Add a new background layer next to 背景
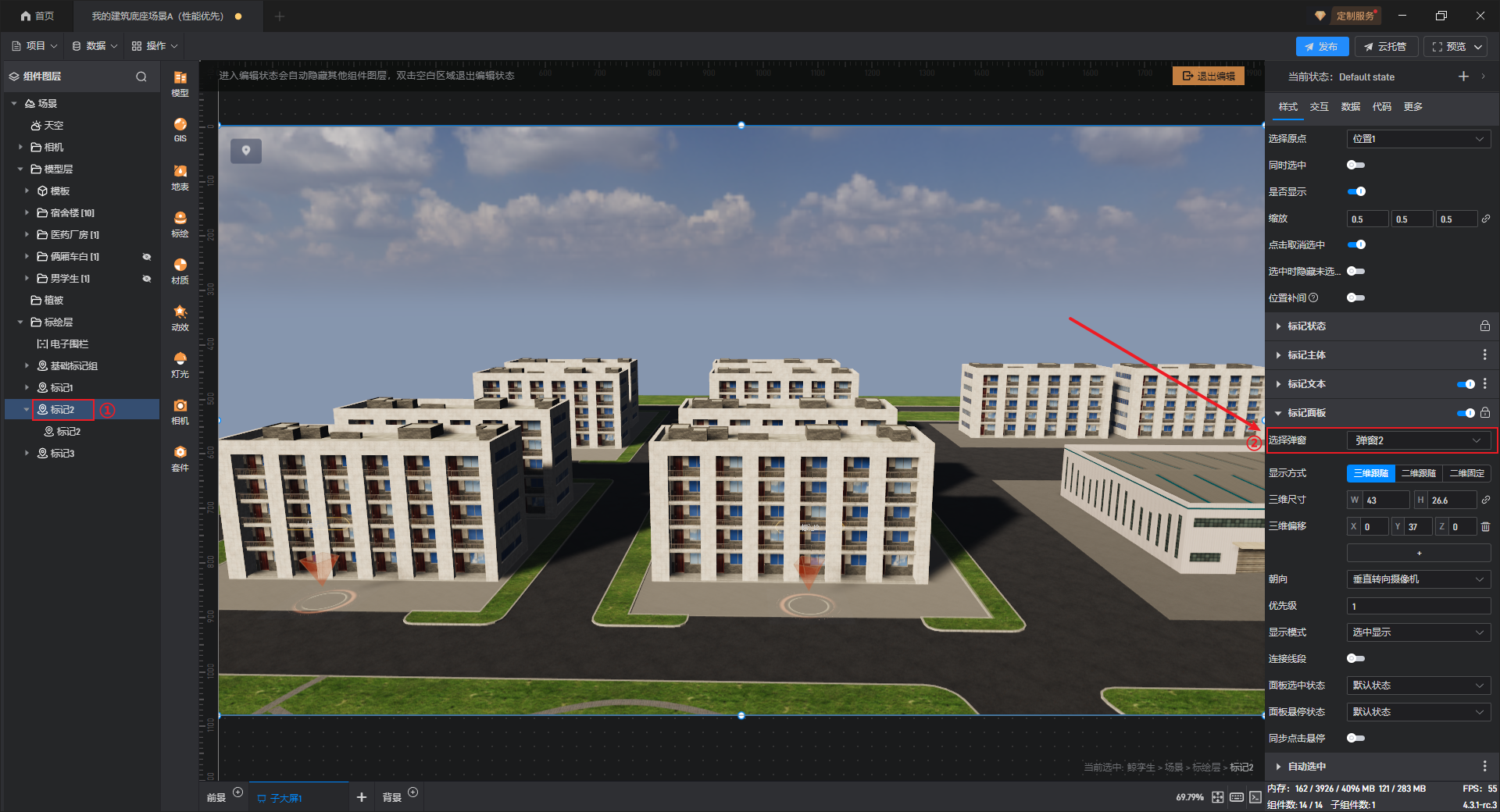Screen dimensions: 1500x812 coord(413,792)
